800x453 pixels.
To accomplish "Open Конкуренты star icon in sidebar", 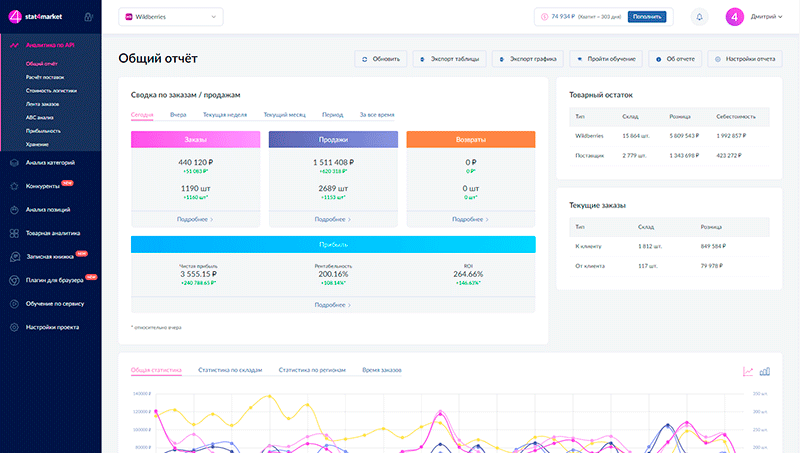I will (14, 185).
